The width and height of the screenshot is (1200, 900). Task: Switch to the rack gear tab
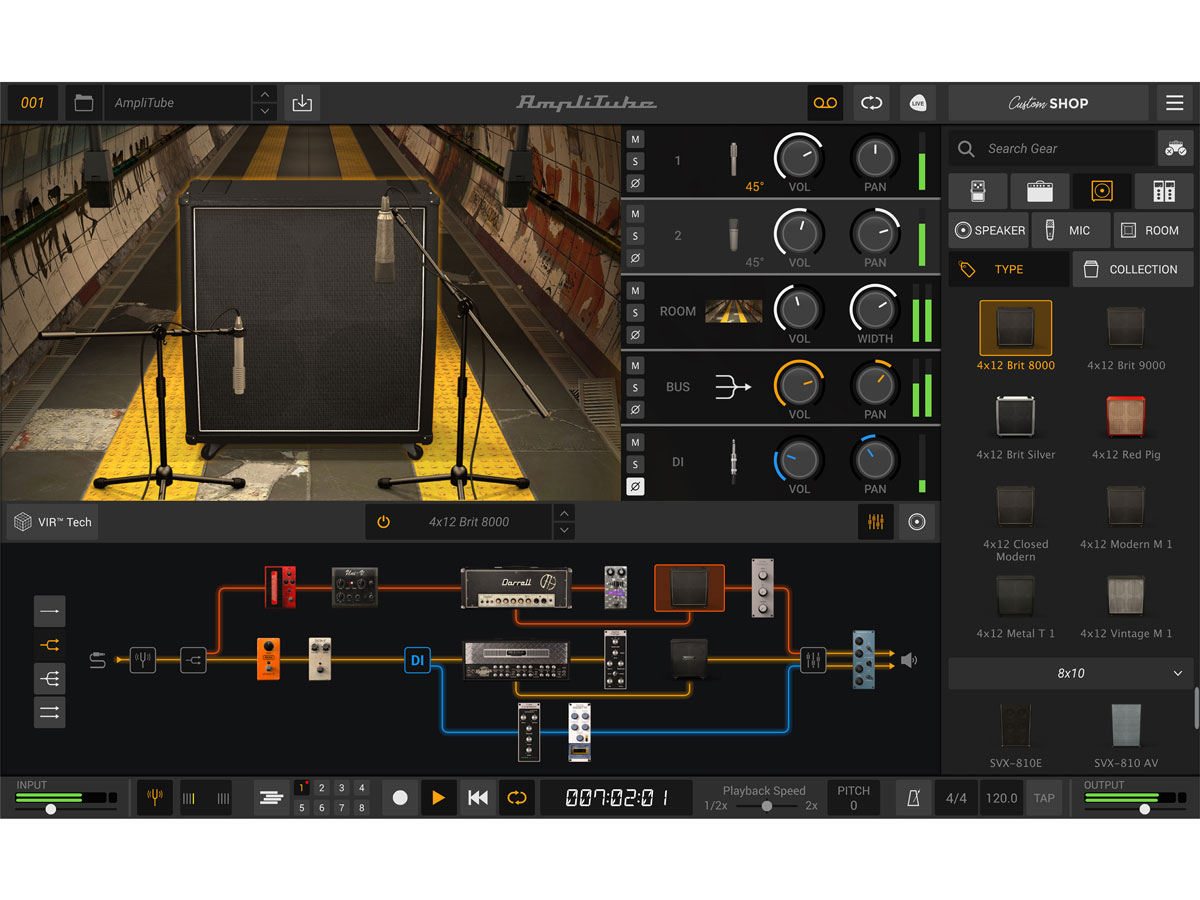click(x=1164, y=191)
